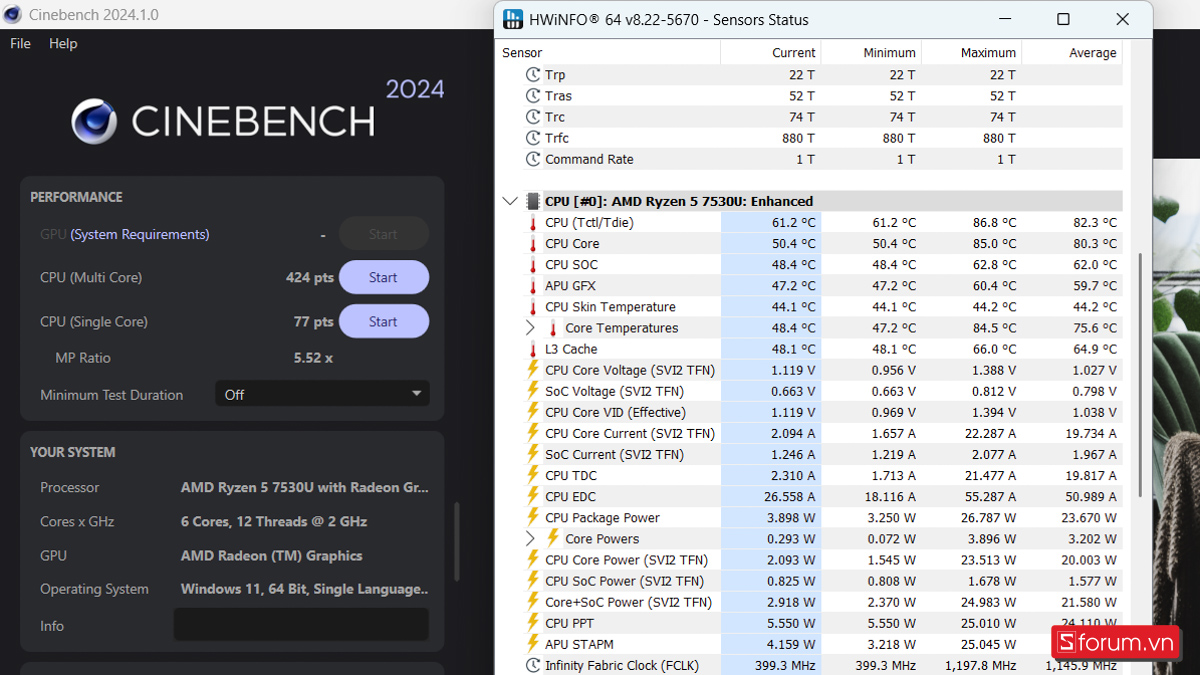Select the CPU (Tctl/Tdie) sensor row label

click(589, 222)
